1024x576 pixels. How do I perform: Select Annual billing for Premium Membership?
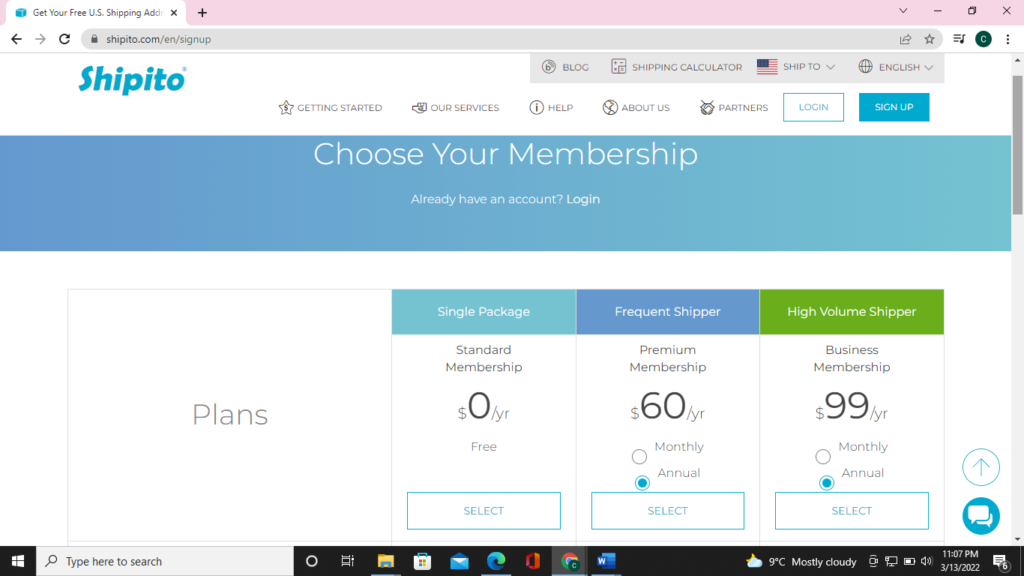[x=642, y=483]
